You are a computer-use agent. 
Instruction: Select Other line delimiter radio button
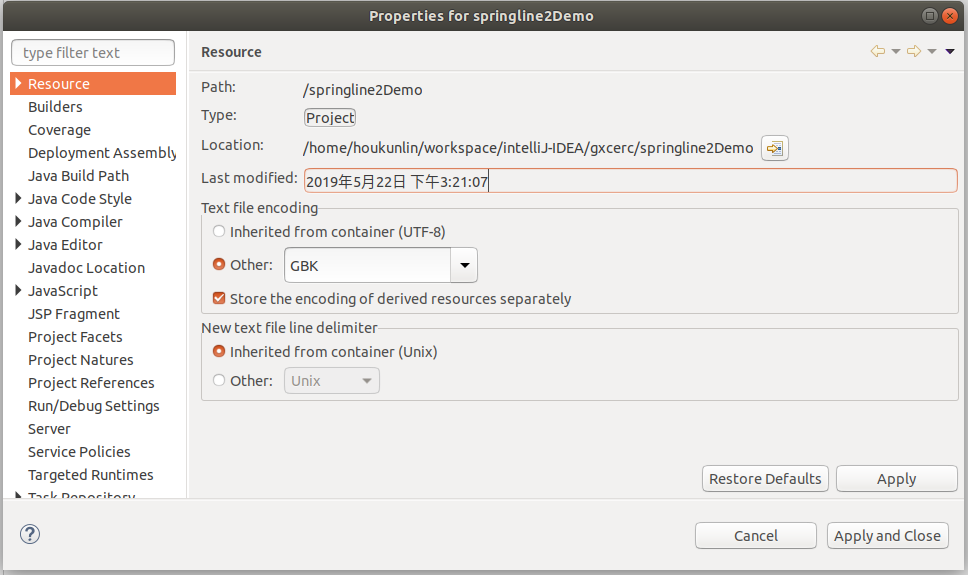(219, 380)
